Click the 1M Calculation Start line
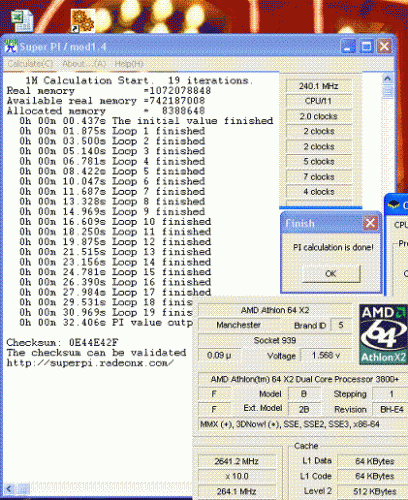The height and width of the screenshot is (500, 408). 139,81
